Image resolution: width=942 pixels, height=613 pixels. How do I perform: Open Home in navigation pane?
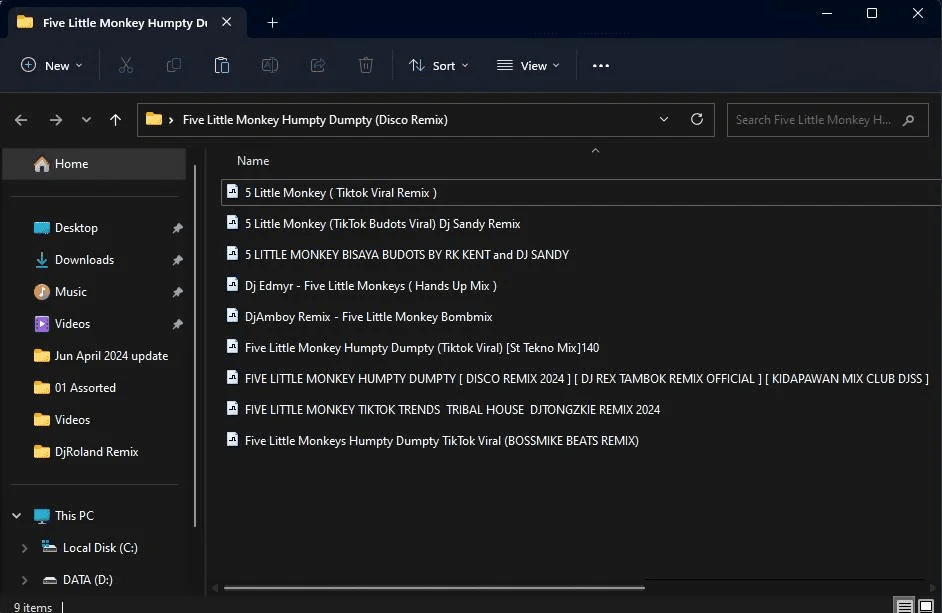[x=94, y=164]
